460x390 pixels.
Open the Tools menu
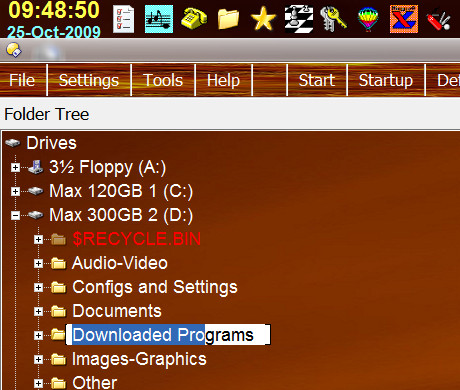(163, 80)
